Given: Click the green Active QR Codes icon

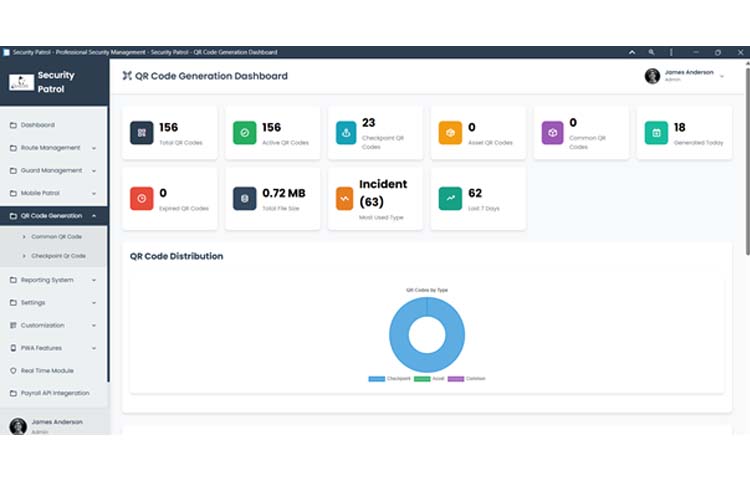Looking at the screenshot, I should tap(244, 133).
